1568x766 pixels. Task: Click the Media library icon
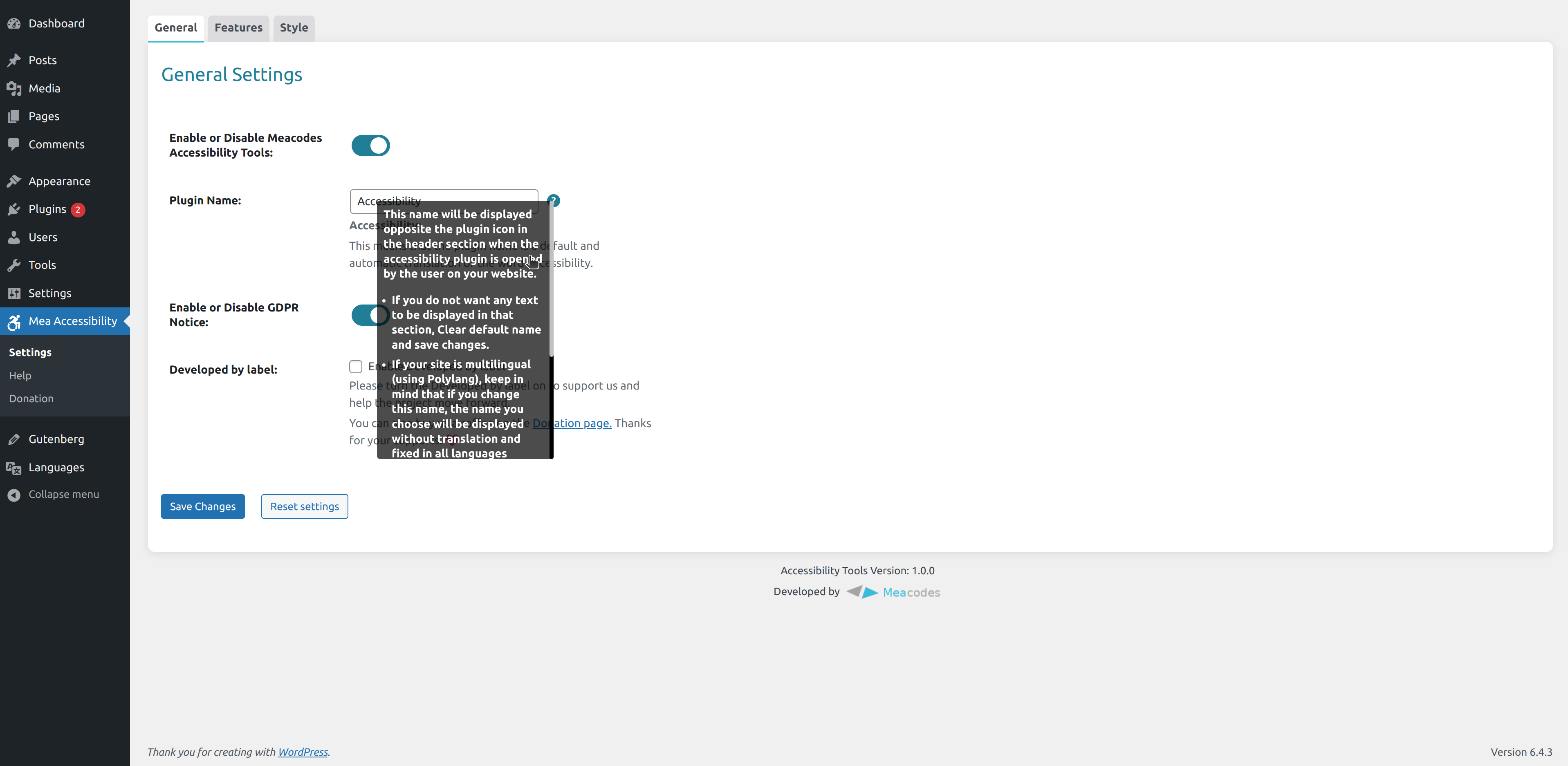coord(14,88)
